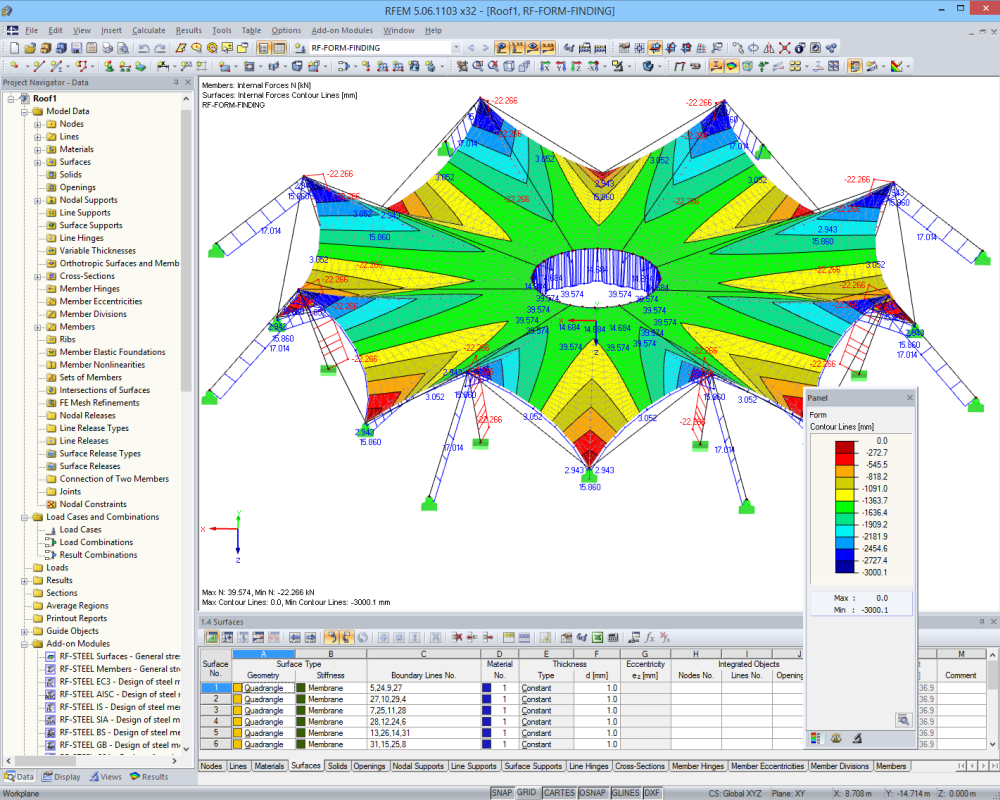1000x800 pixels.
Task: Select the Undo icon on the toolbar
Action: click(x=145, y=47)
